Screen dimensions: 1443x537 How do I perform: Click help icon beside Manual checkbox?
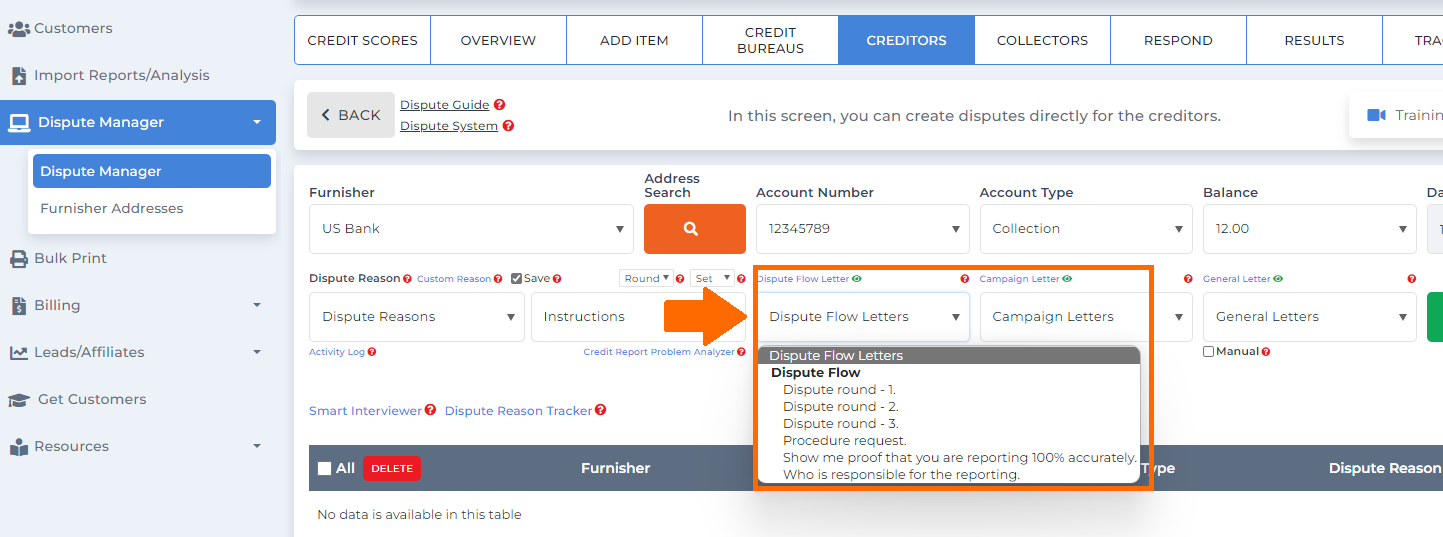coord(1266,352)
